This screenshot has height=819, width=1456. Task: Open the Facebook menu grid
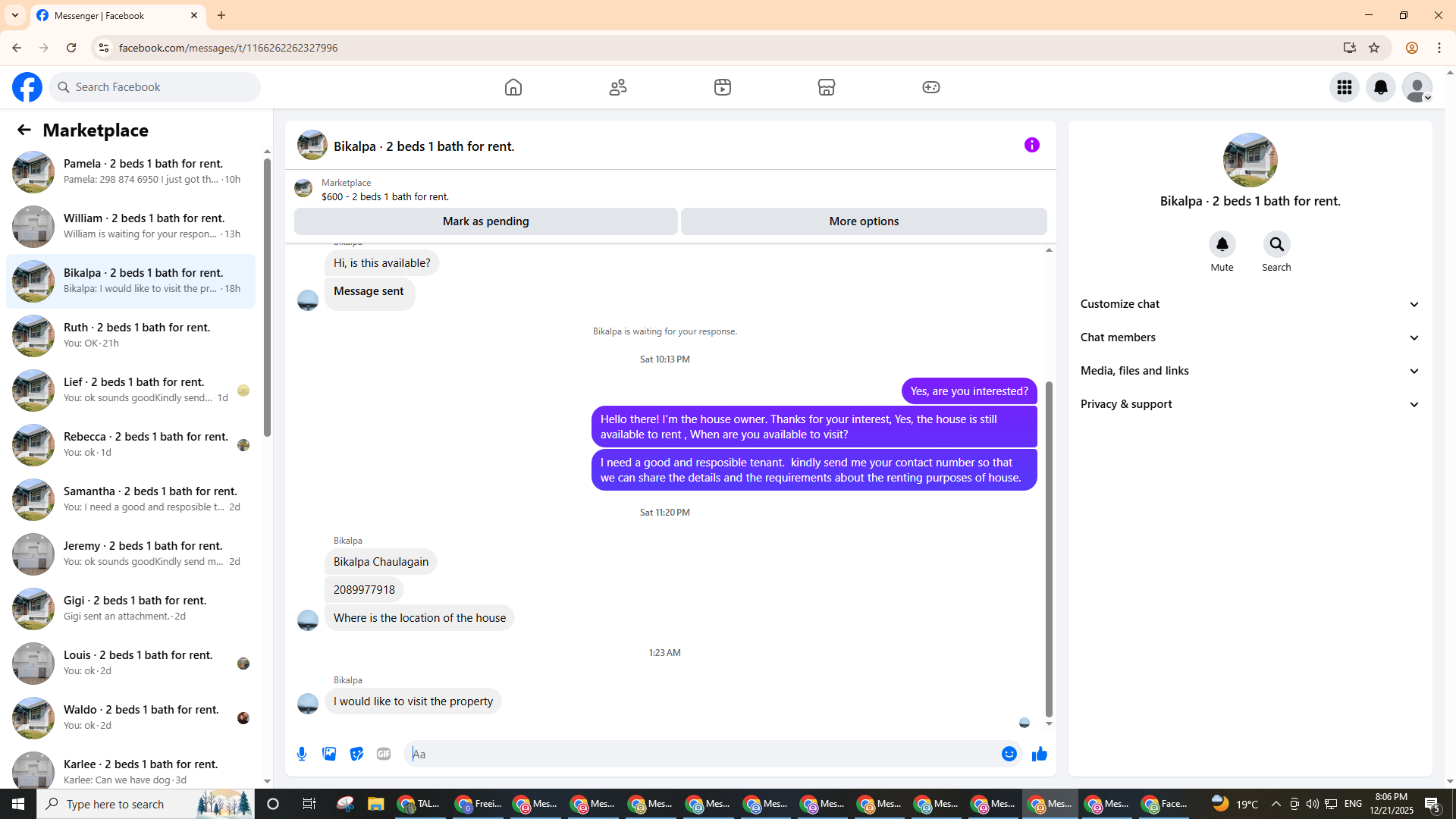pos(1345,87)
